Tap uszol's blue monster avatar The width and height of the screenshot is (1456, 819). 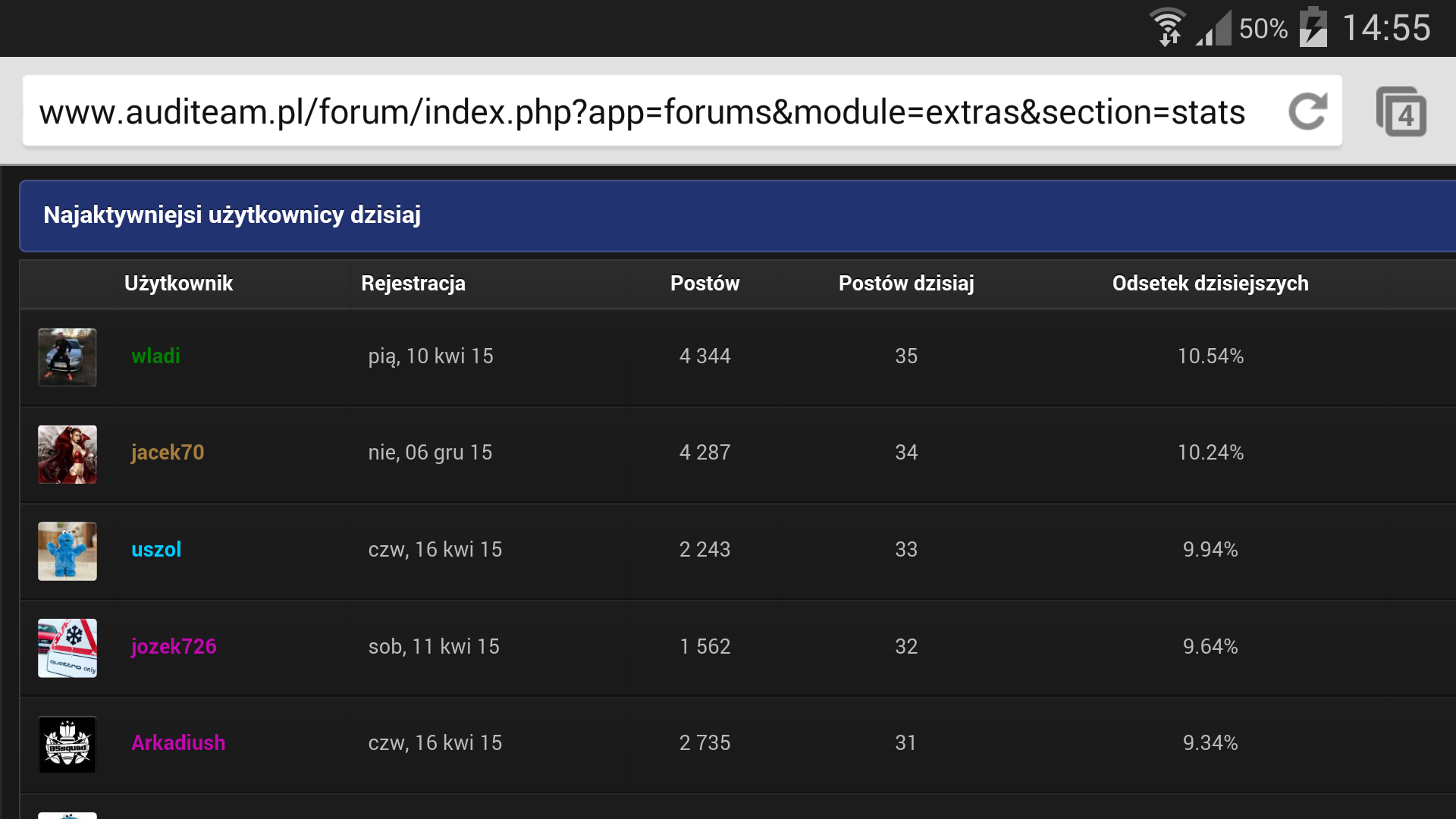[67, 551]
